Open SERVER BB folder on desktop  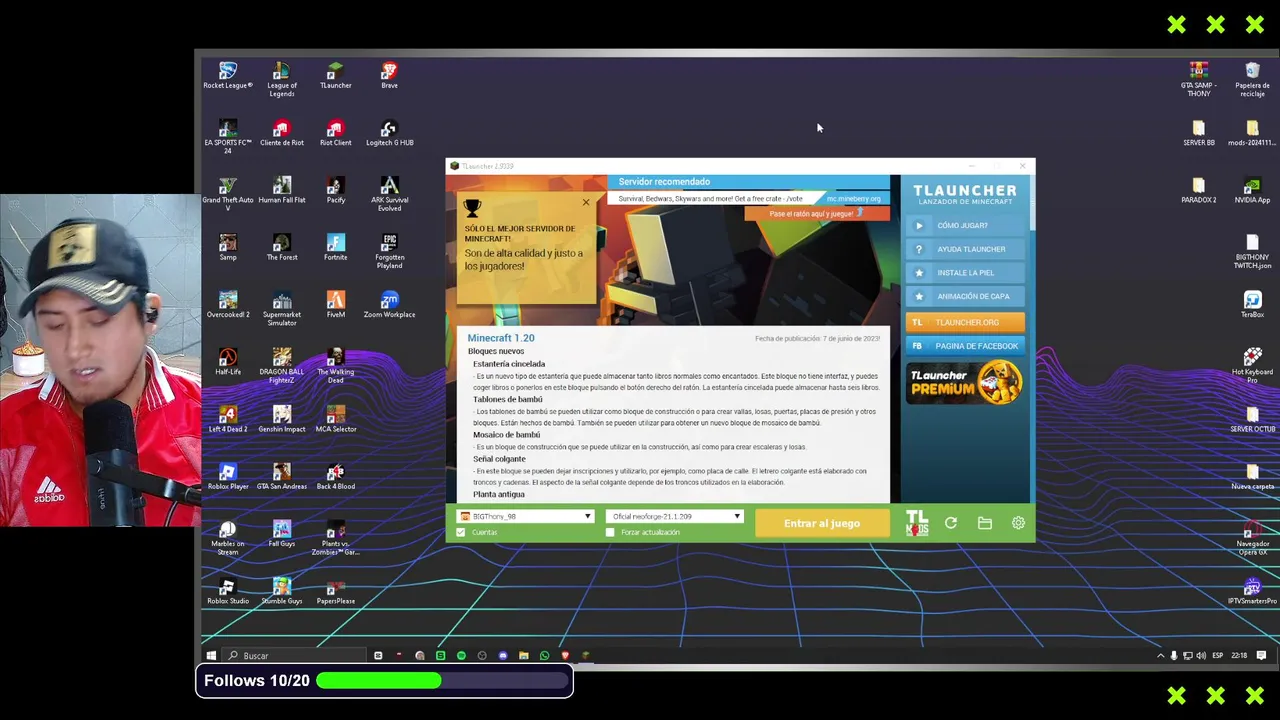[x=1198, y=133]
